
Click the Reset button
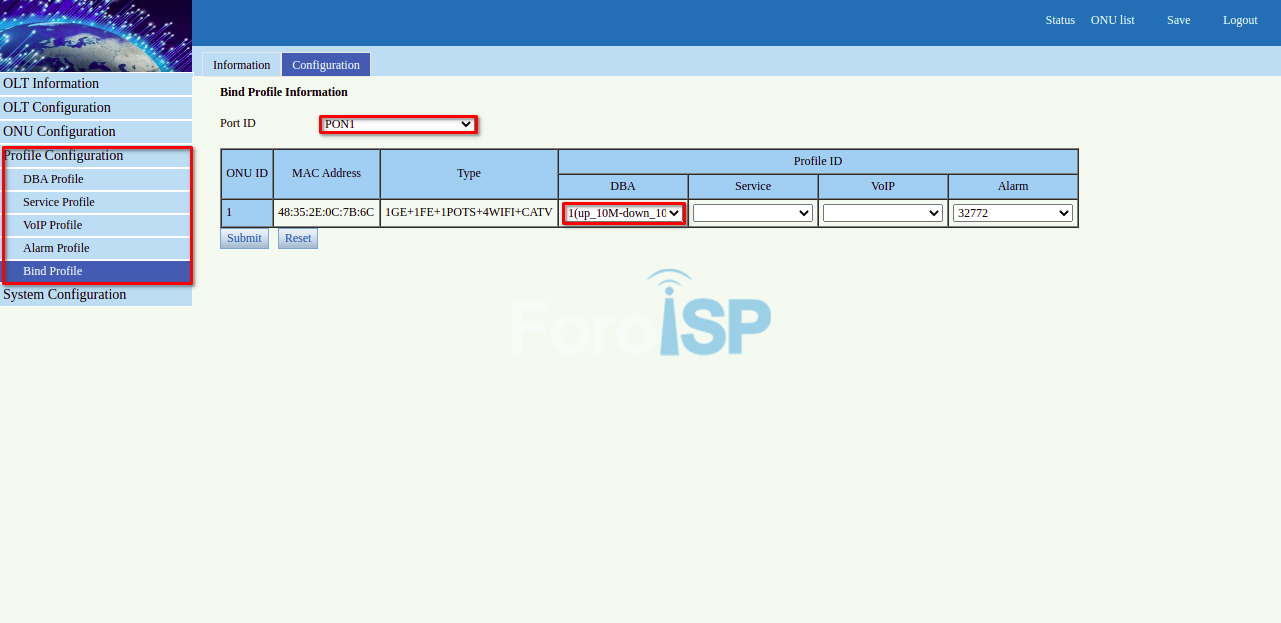pyautogui.click(x=298, y=238)
